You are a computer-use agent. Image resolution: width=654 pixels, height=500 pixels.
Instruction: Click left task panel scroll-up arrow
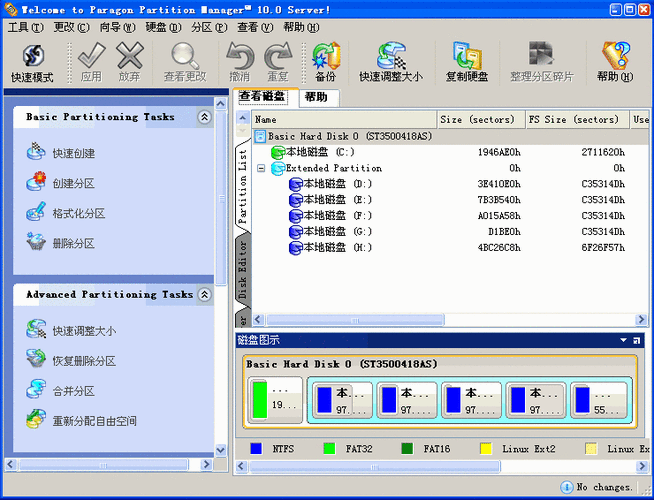[221, 104]
